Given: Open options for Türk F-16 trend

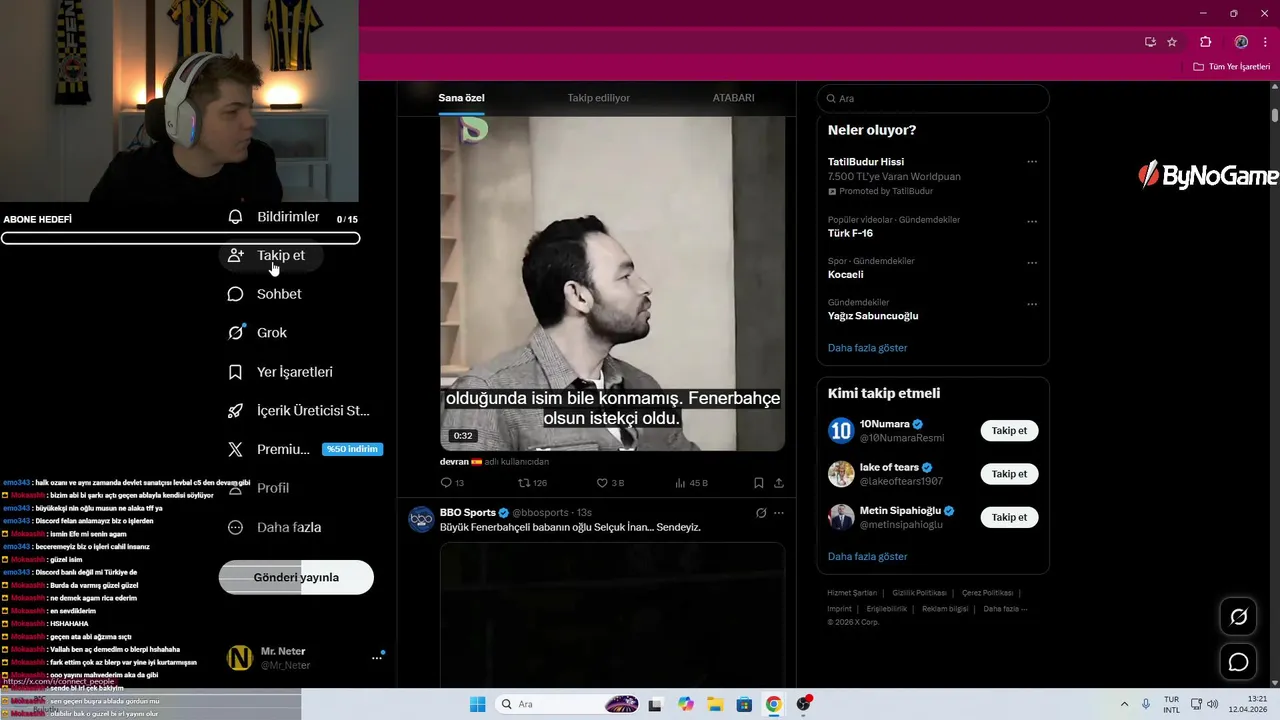Looking at the screenshot, I should pyautogui.click(x=1032, y=221).
